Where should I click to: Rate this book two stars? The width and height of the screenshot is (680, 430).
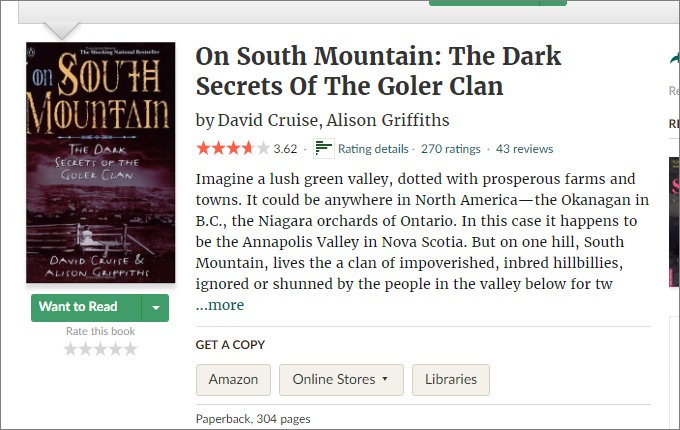click(x=85, y=349)
